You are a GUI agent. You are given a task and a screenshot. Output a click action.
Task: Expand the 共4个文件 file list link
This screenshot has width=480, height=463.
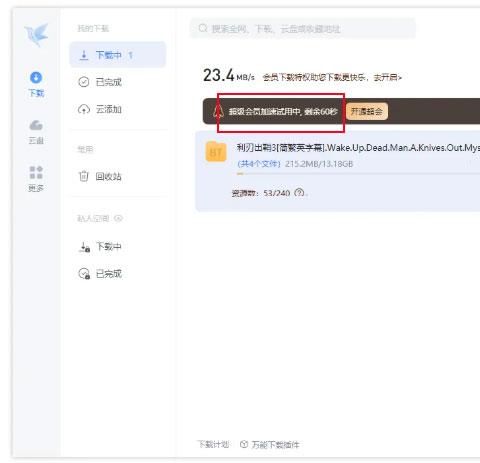(x=259, y=164)
